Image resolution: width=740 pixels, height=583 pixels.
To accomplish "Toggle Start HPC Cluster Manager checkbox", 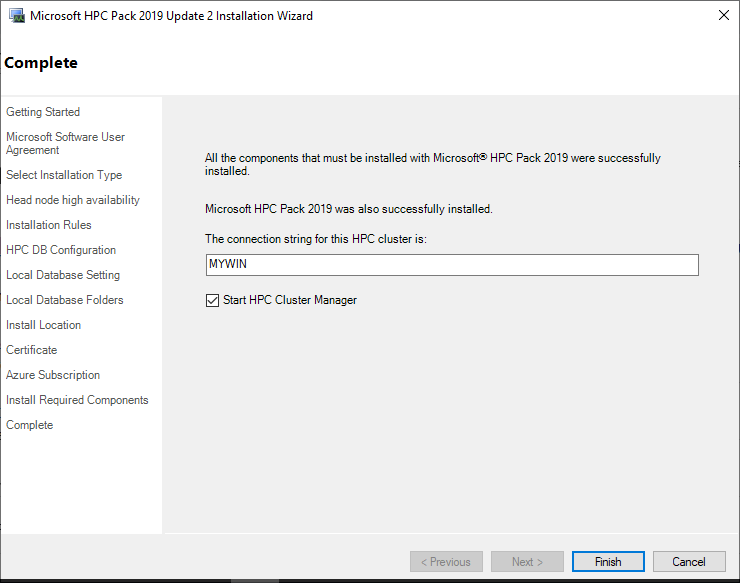I will click(x=212, y=300).
